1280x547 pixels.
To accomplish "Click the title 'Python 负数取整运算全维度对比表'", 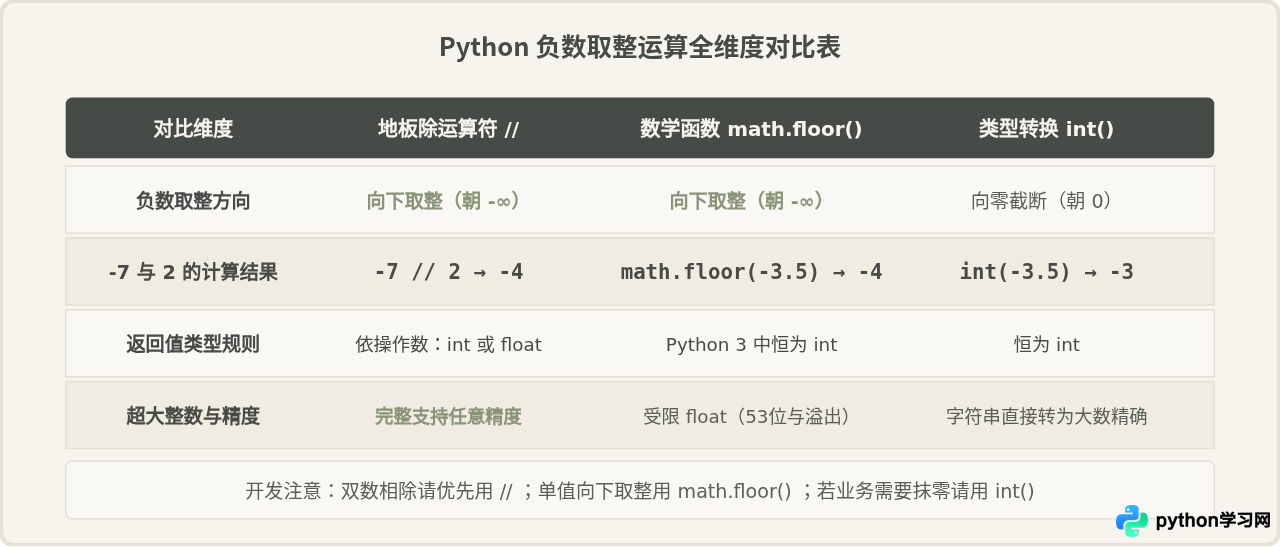I will 640,48.
